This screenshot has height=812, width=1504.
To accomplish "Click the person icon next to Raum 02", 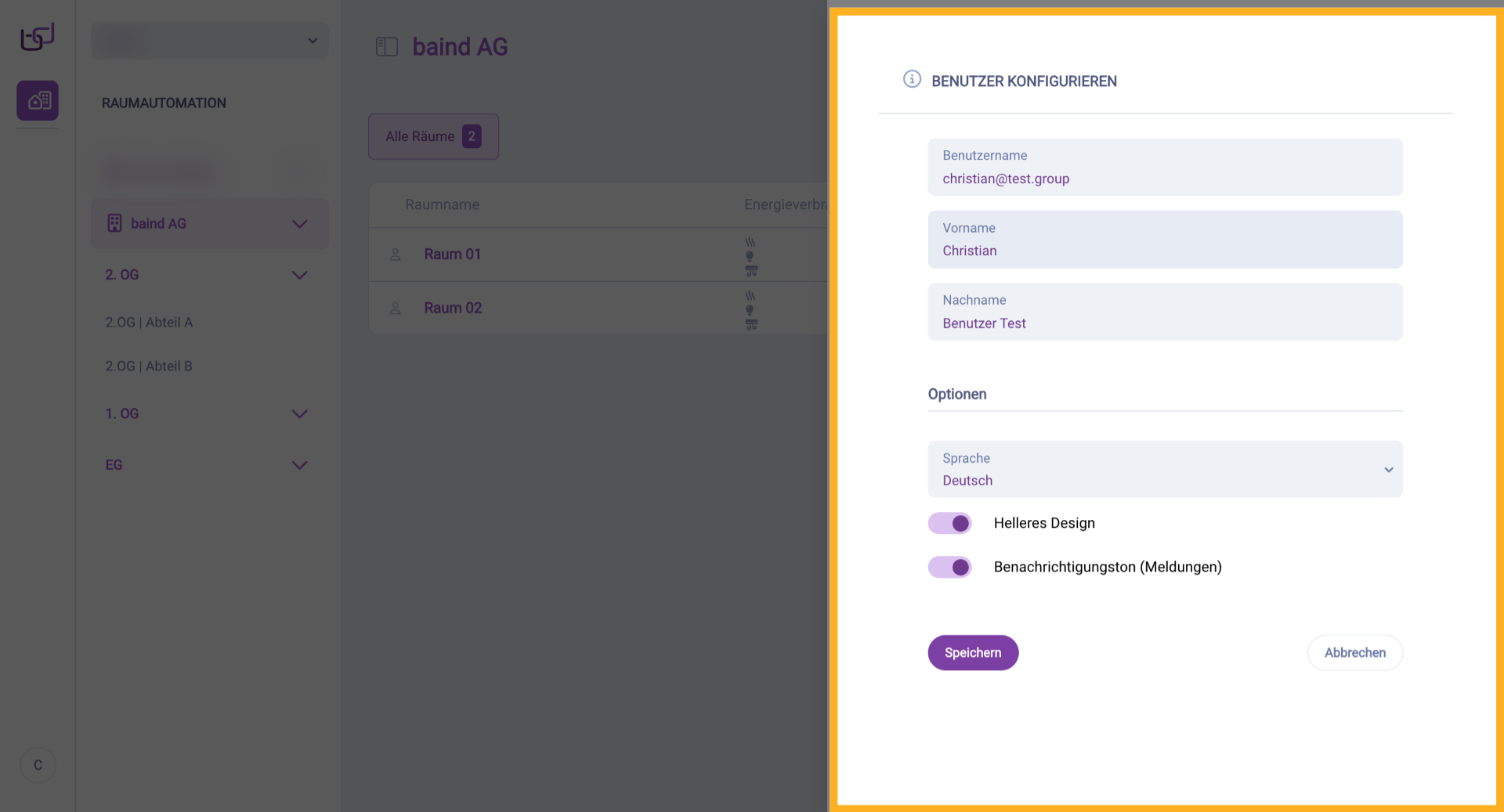I will pos(396,309).
